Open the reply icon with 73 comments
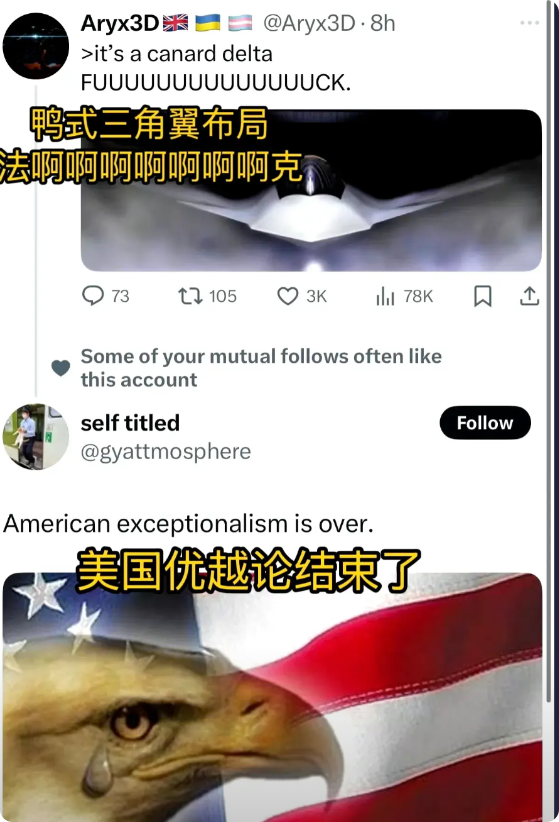The image size is (559, 822). coord(93,295)
